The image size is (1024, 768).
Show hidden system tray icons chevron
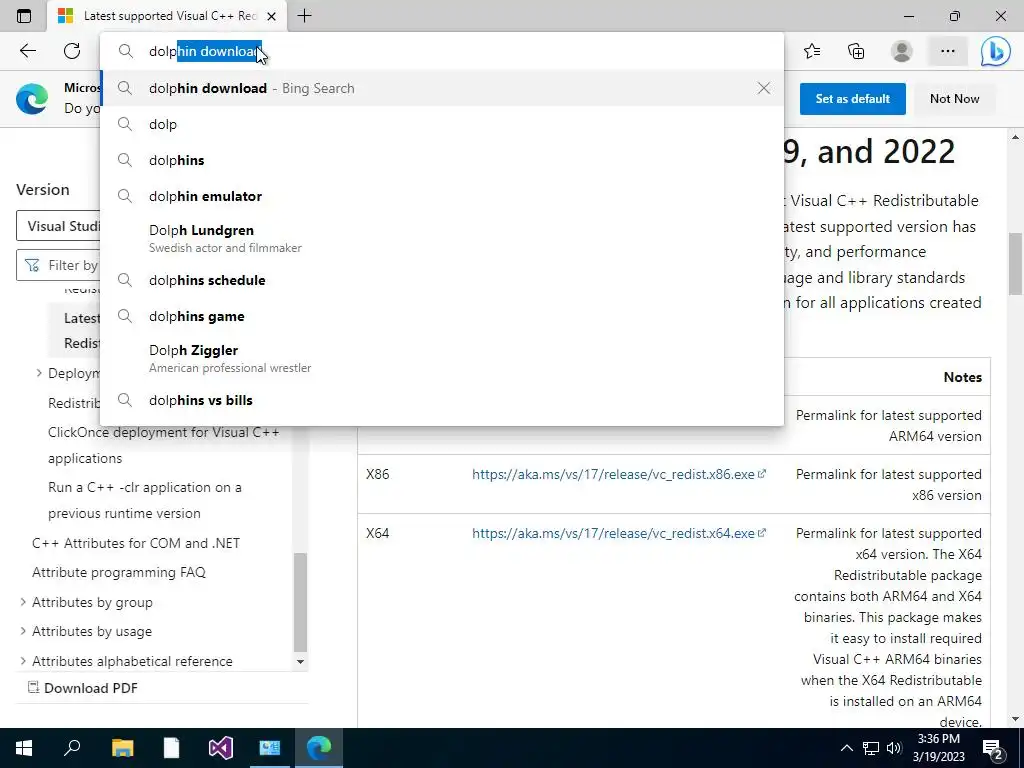pos(846,748)
